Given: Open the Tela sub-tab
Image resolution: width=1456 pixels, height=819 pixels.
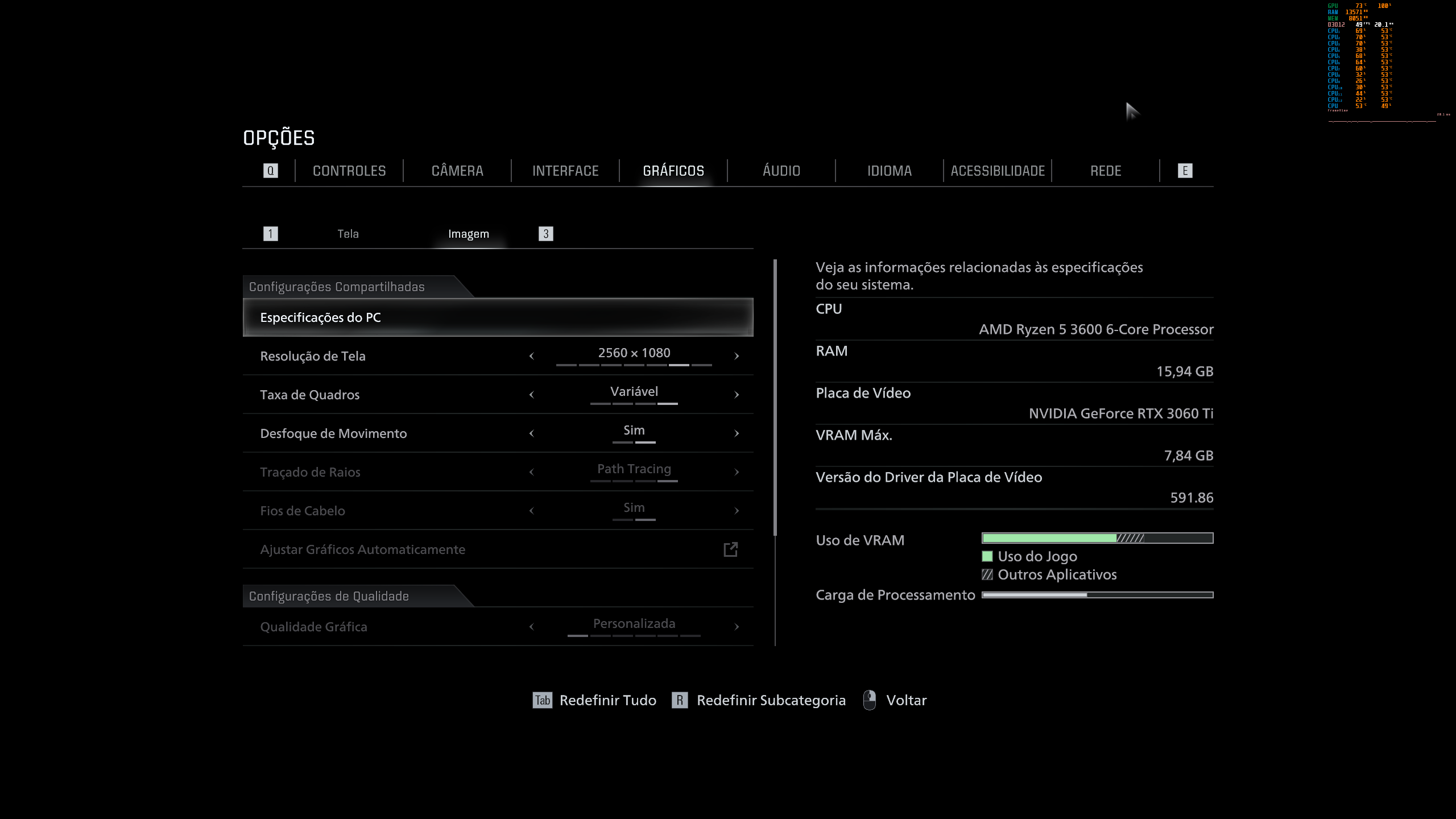Looking at the screenshot, I should point(348,234).
